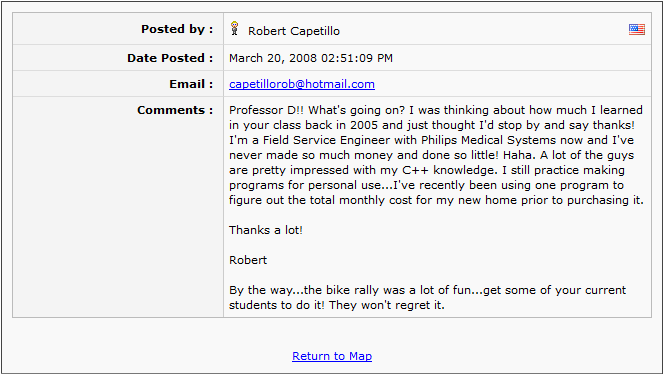Click the "Robert" signature line
Viewport: 663px width, 374px height.
click(x=248, y=260)
